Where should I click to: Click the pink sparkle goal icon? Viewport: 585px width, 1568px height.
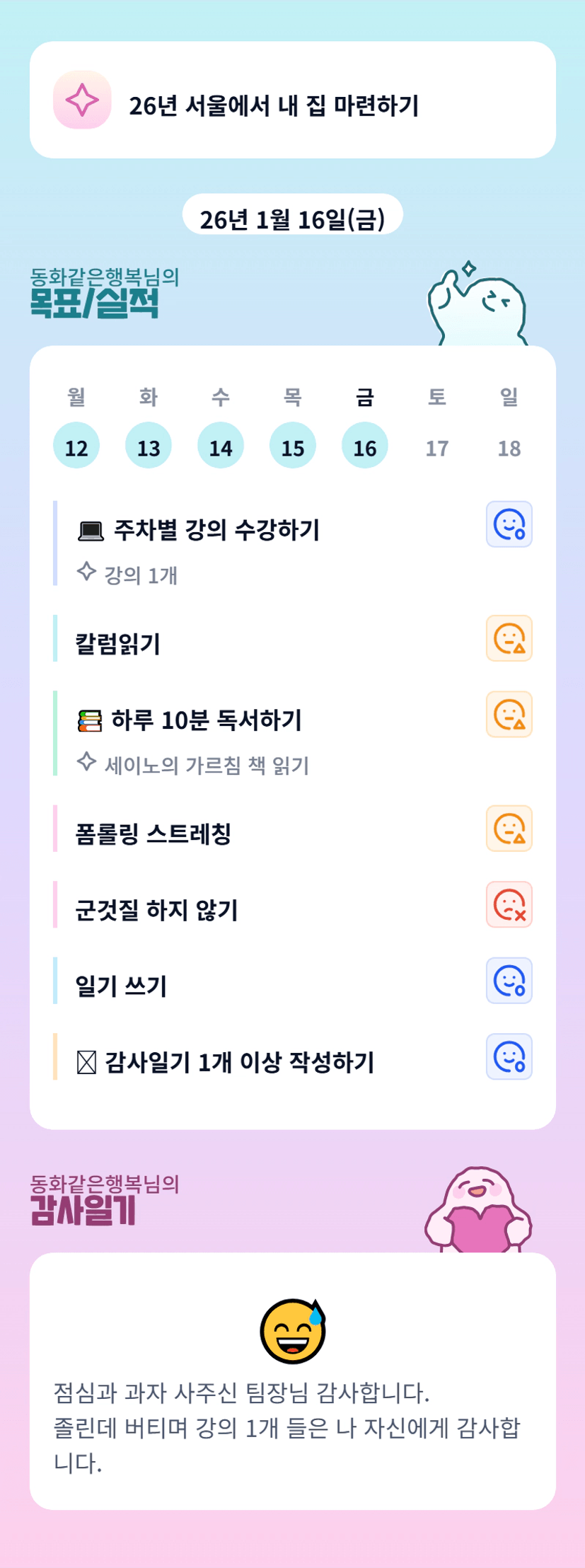click(82, 100)
